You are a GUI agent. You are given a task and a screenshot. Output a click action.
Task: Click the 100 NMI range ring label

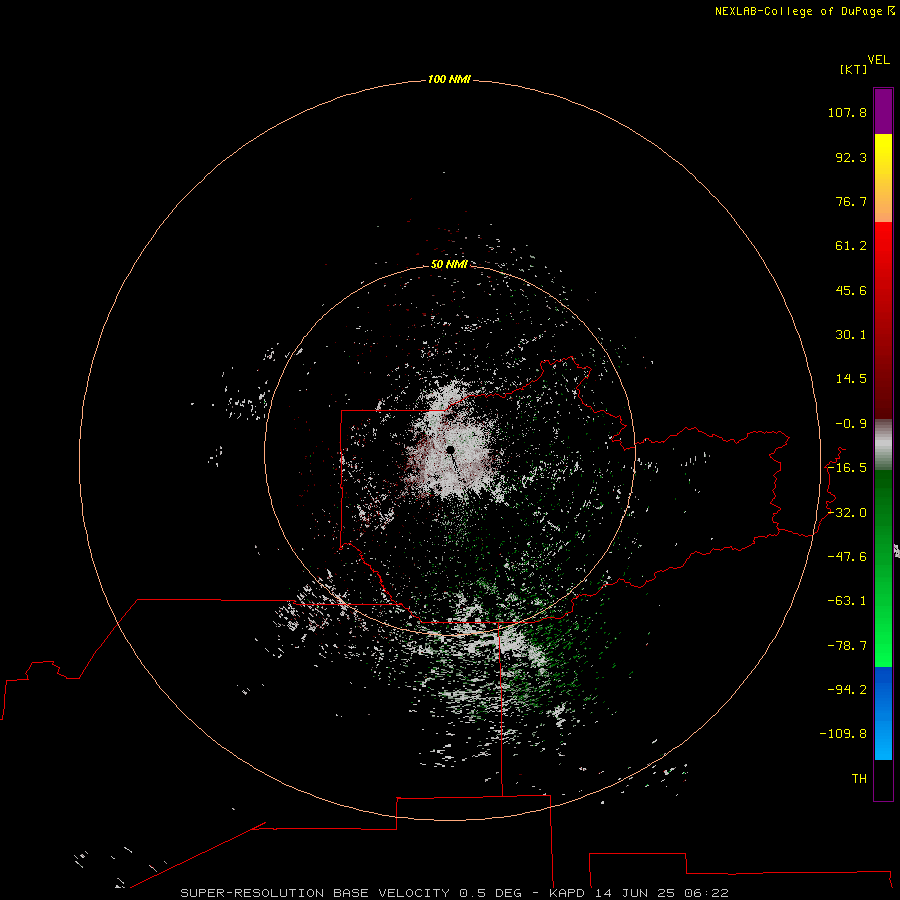click(x=449, y=79)
